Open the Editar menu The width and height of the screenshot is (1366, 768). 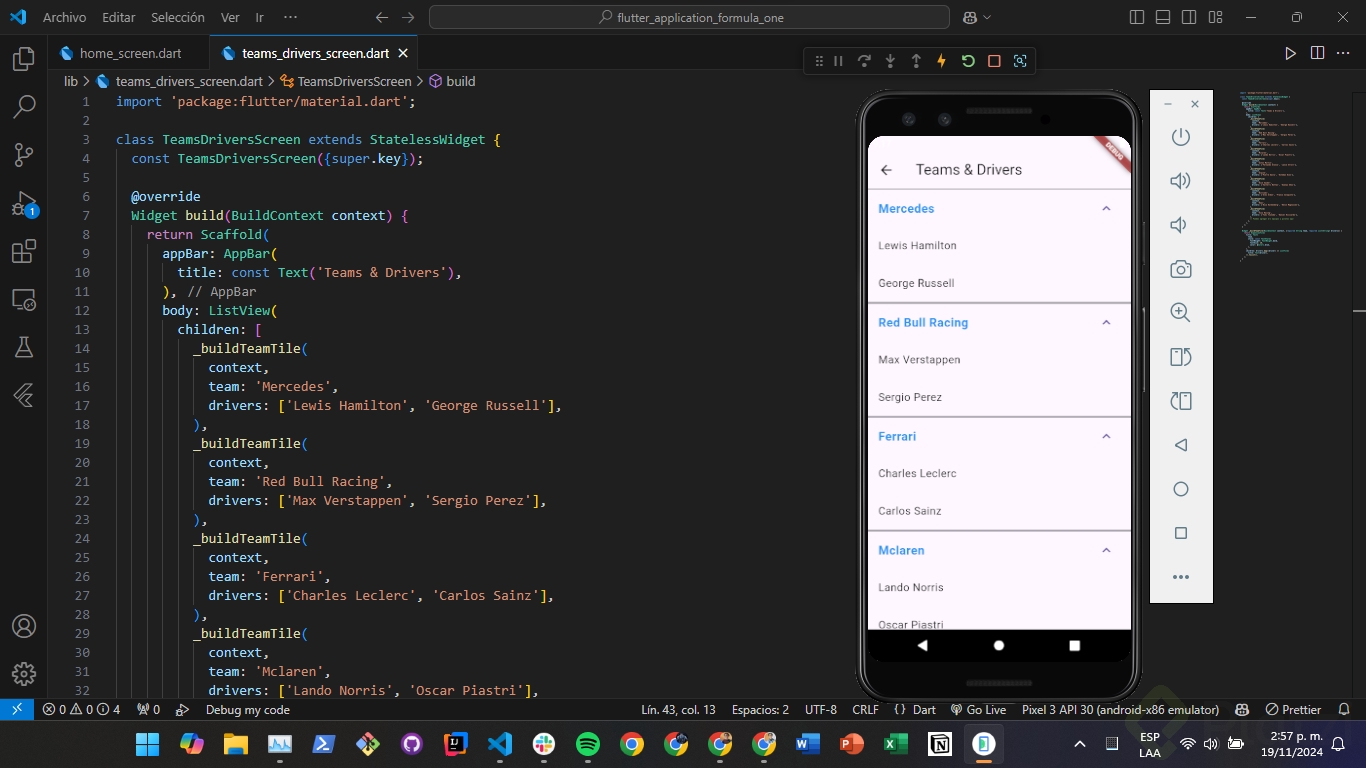pyautogui.click(x=119, y=17)
